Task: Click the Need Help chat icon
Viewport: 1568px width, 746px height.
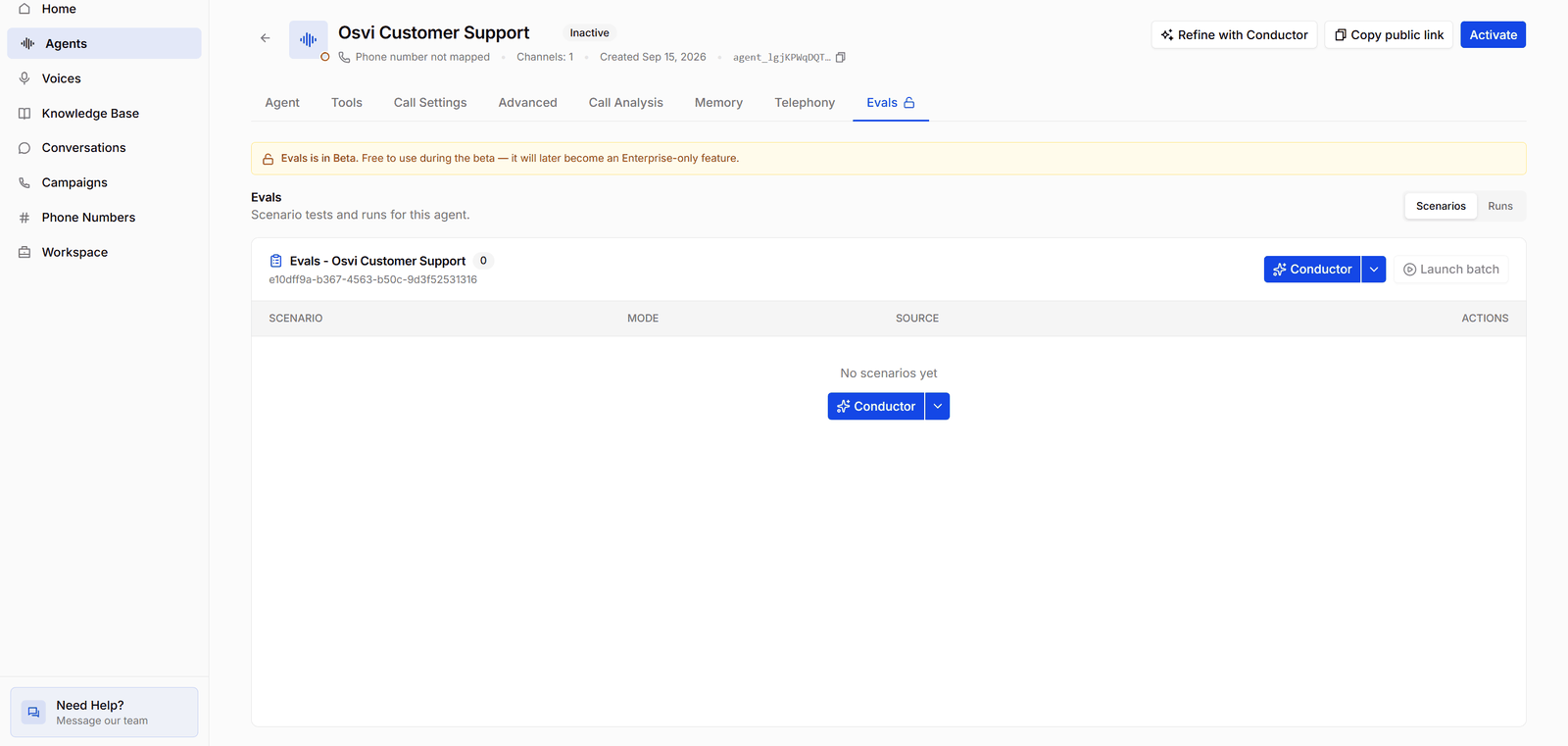Action: click(x=33, y=712)
